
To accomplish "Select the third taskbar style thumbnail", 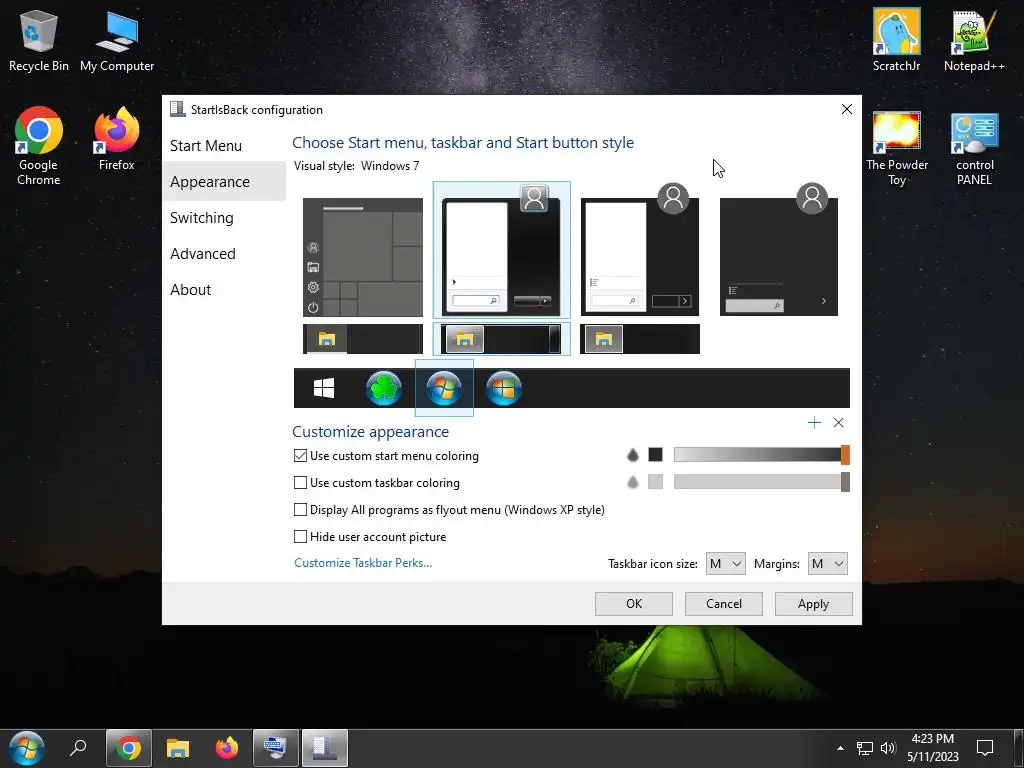I will (x=640, y=339).
